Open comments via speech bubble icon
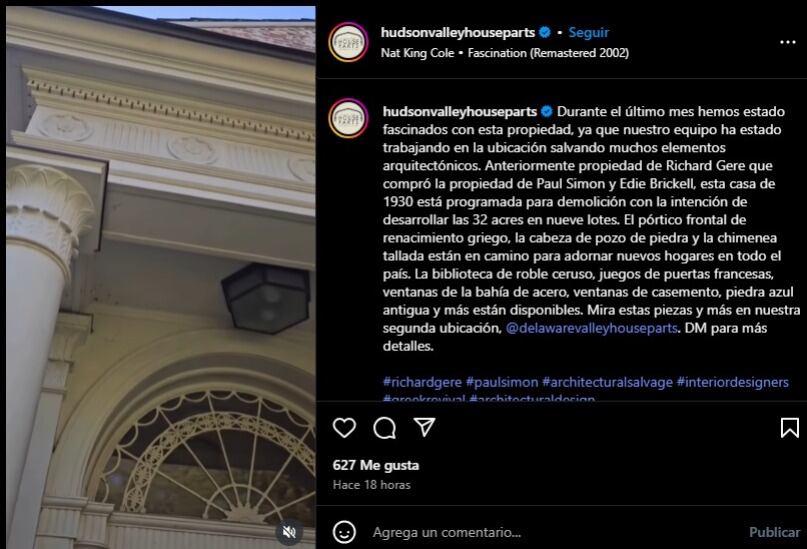This screenshot has height=549, width=807. pyautogui.click(x=384, y=428)
